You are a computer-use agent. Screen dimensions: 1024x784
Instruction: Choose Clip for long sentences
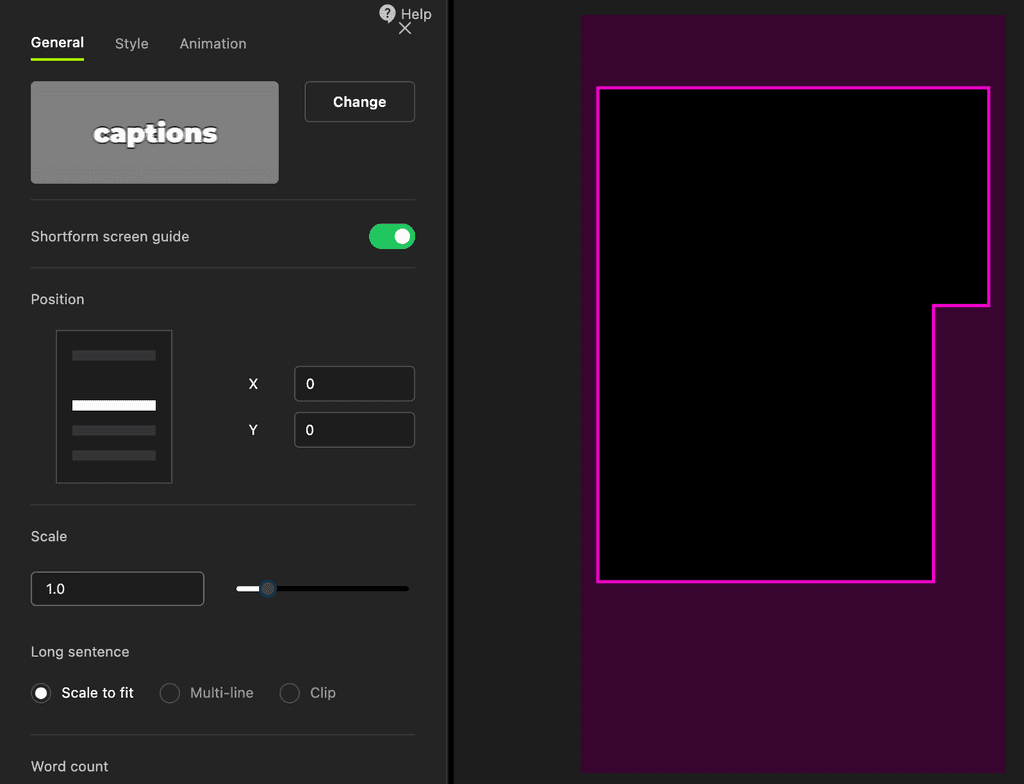pyautogui.click(x=289, y=692)
